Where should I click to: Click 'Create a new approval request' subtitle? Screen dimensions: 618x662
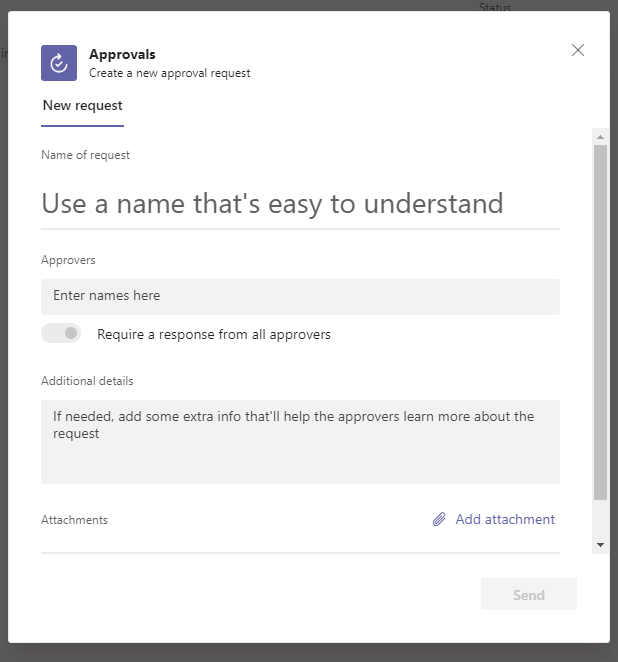pos(169,73)
